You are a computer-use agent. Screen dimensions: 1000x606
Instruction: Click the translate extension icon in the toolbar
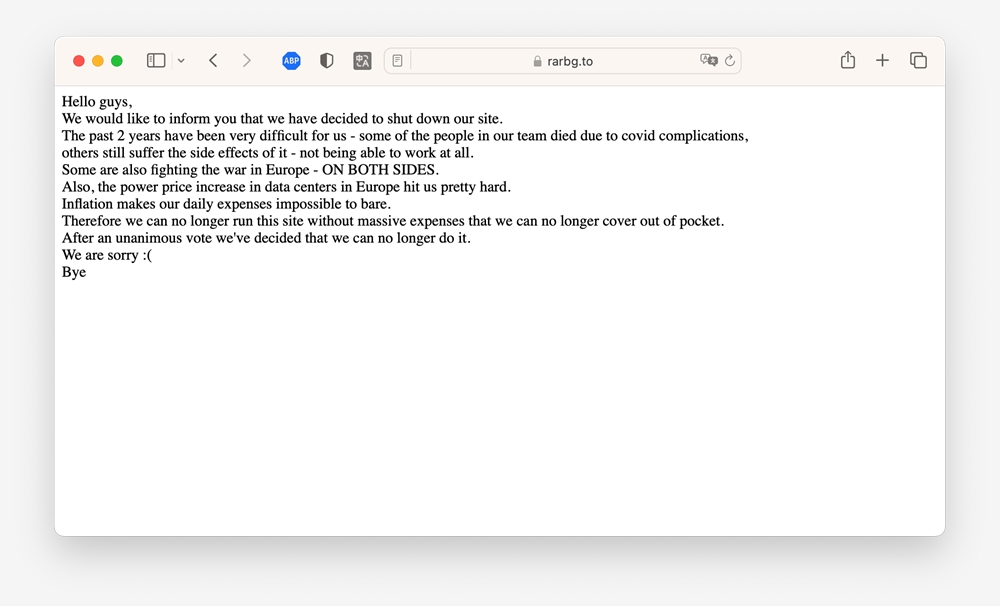362,61
